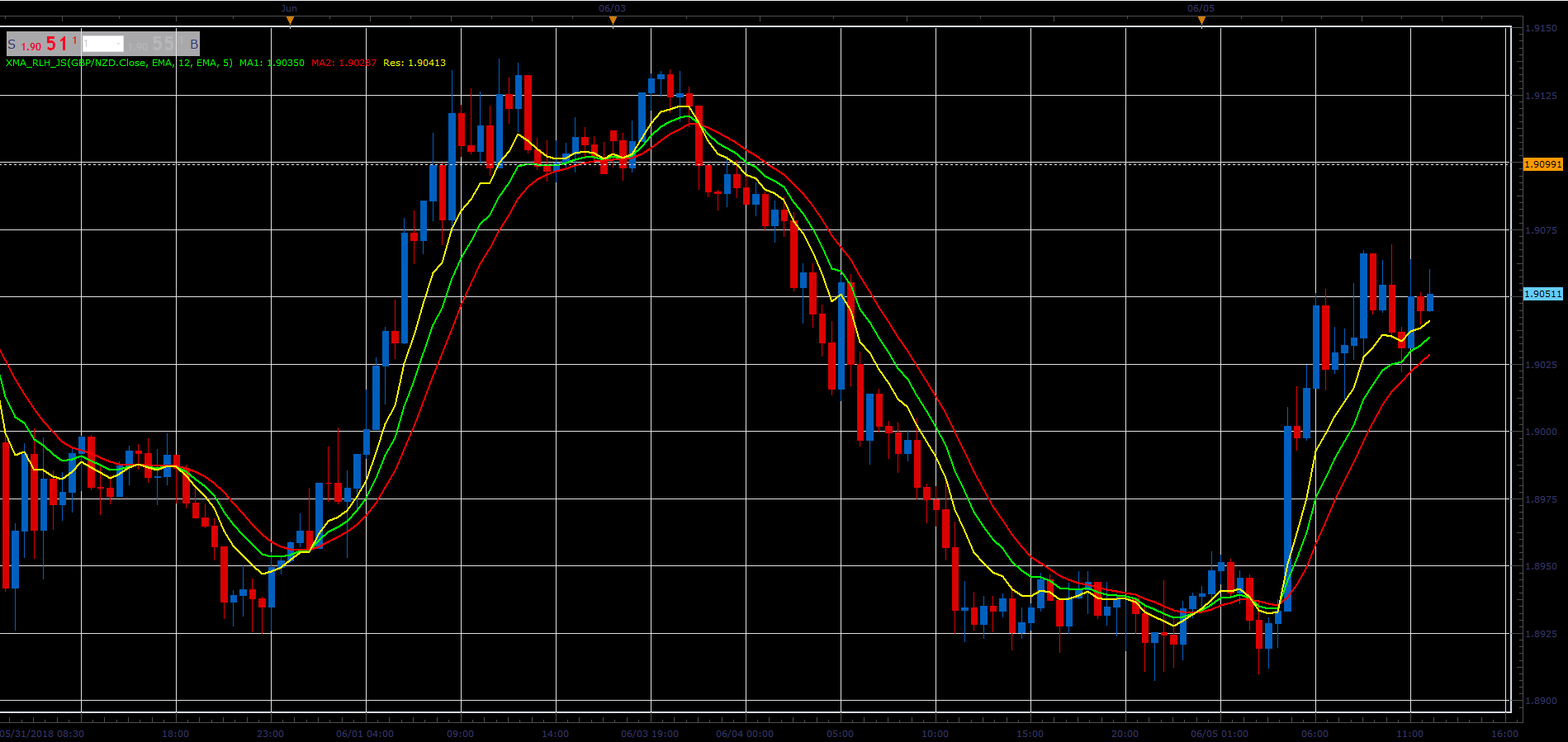Image resolution: width=1568 pixels, height=742 pixels.
Task: Click the 18:00 time axis label
Action: click(175, 734)
